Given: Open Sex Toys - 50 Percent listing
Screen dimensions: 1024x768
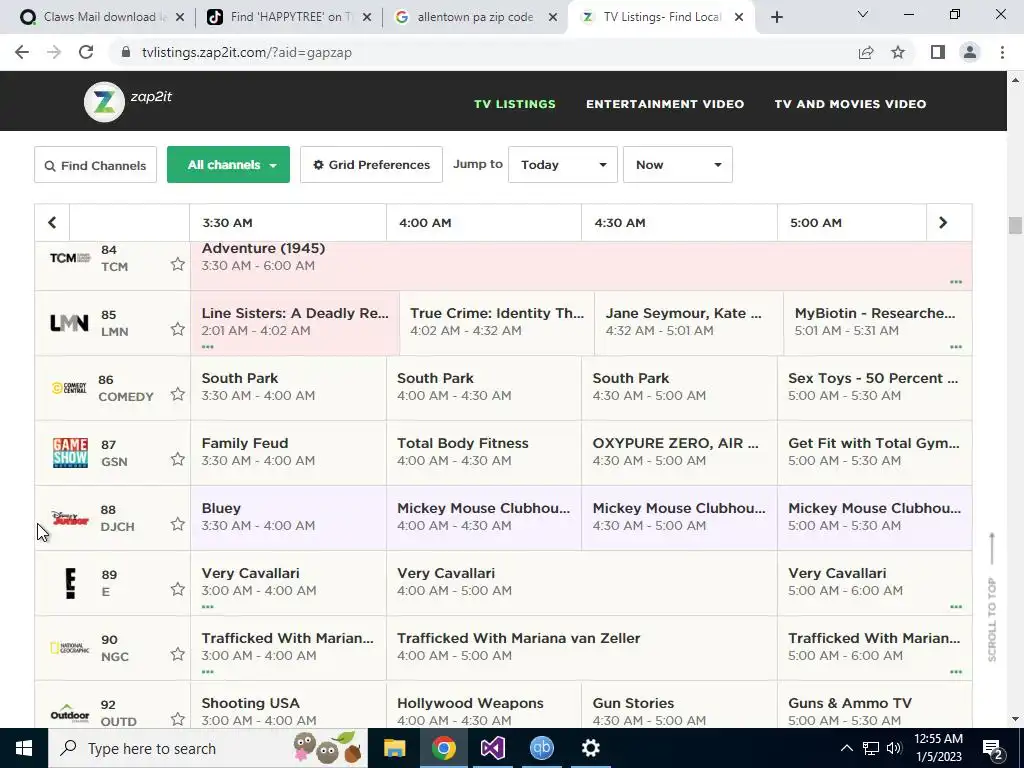Looking at the screenshot, I should (x=874, y=388).
